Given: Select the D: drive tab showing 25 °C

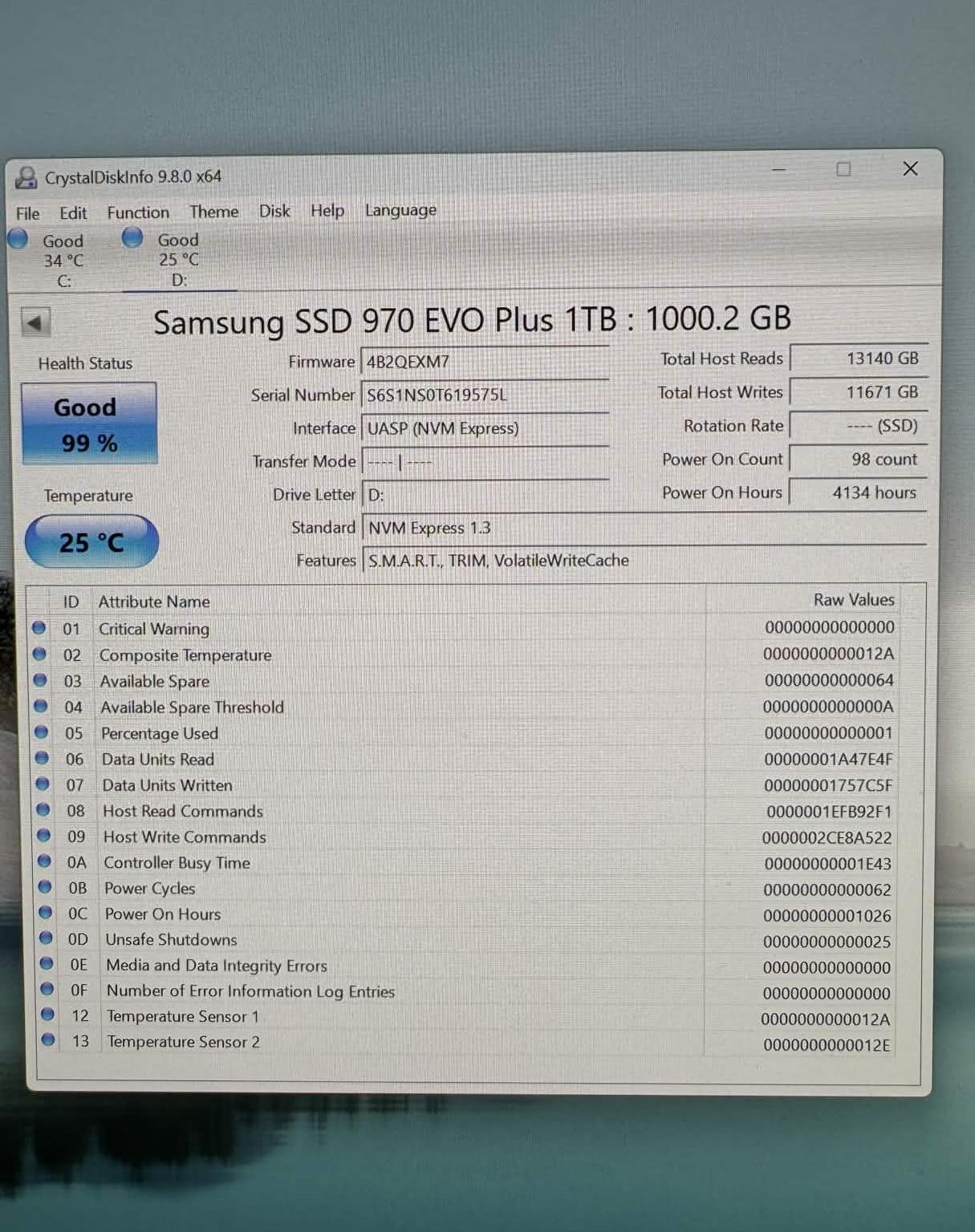Looking at the screenshot, I should pyautogui.click(x=179, y=259).
